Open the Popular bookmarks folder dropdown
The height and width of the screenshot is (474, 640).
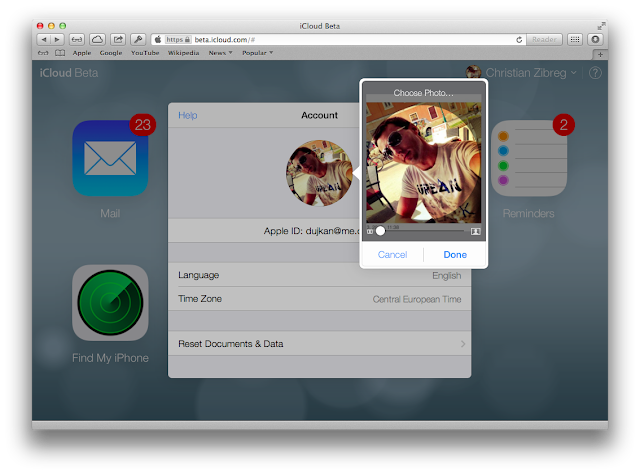click(x=258, y=53)
